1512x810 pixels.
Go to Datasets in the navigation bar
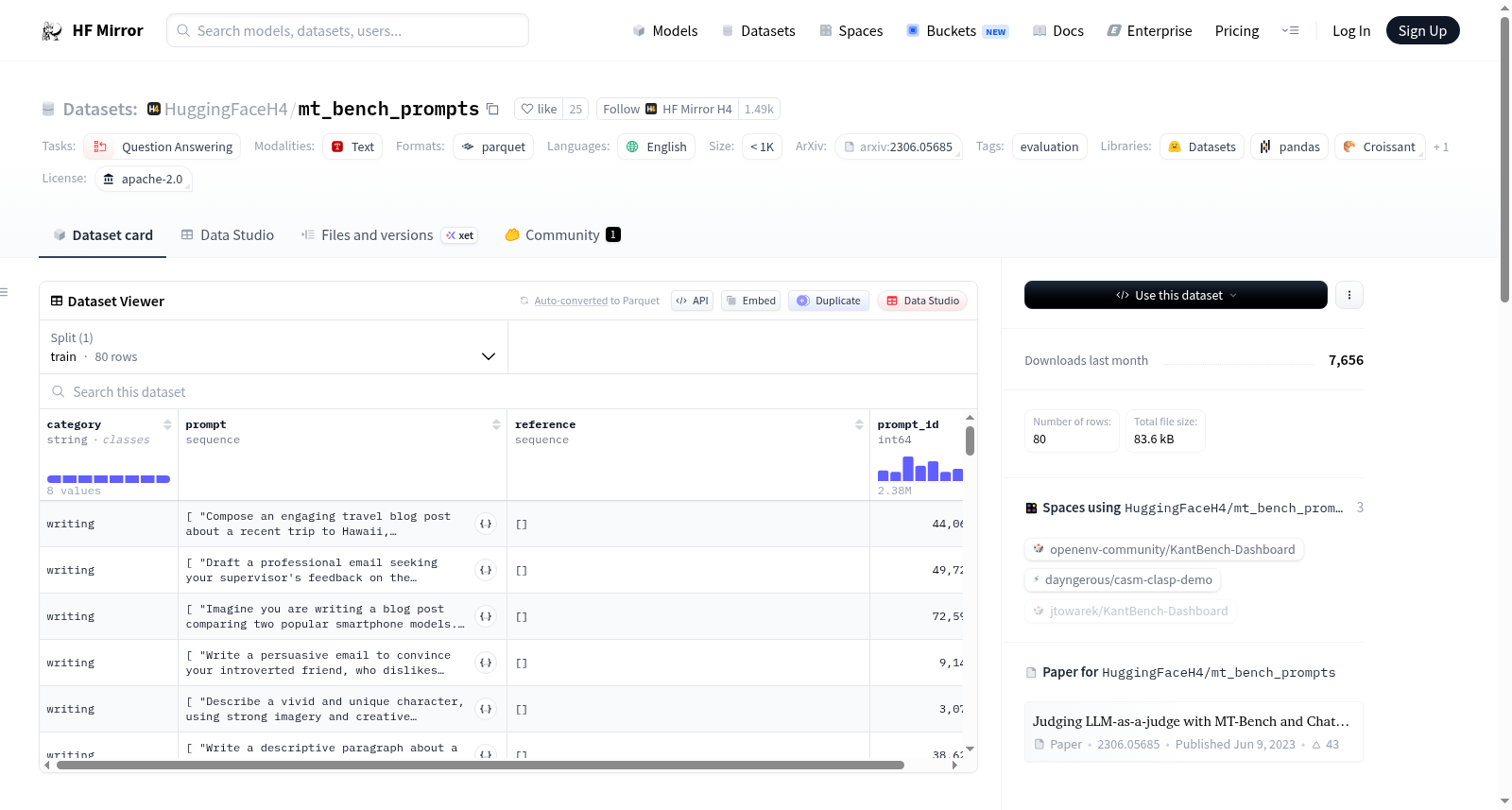pyautogui.click(x=758, y=30)
